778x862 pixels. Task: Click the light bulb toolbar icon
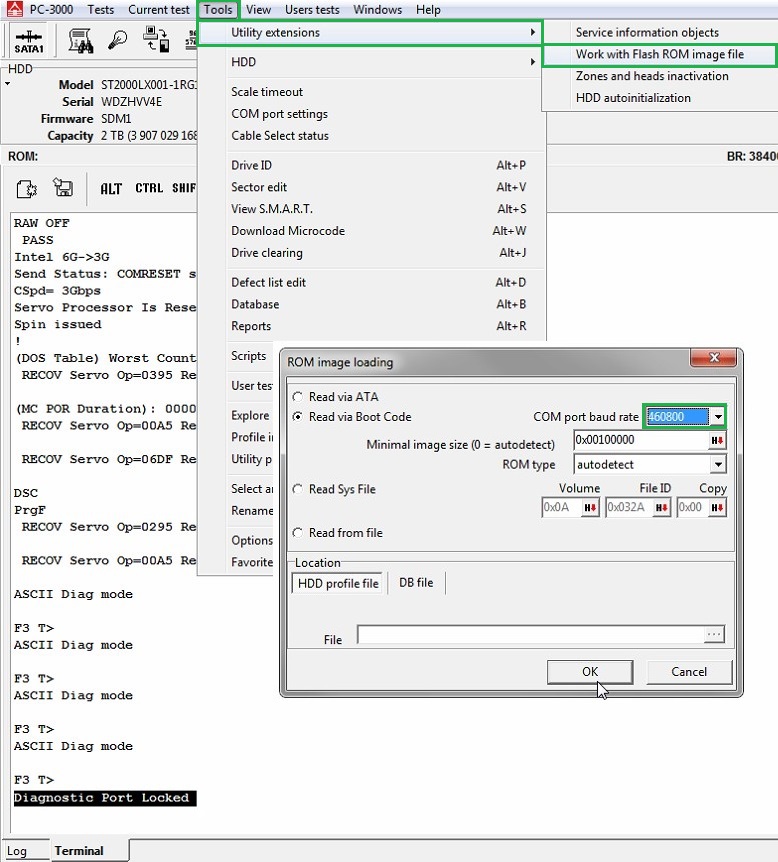(118, 40)
